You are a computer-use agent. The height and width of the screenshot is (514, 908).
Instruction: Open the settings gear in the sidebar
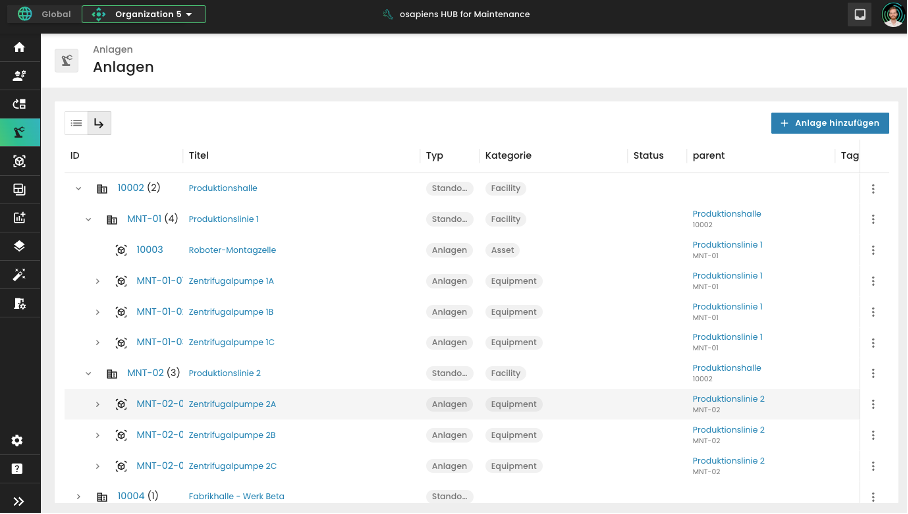pyautogui.click(x=17, y=441)
